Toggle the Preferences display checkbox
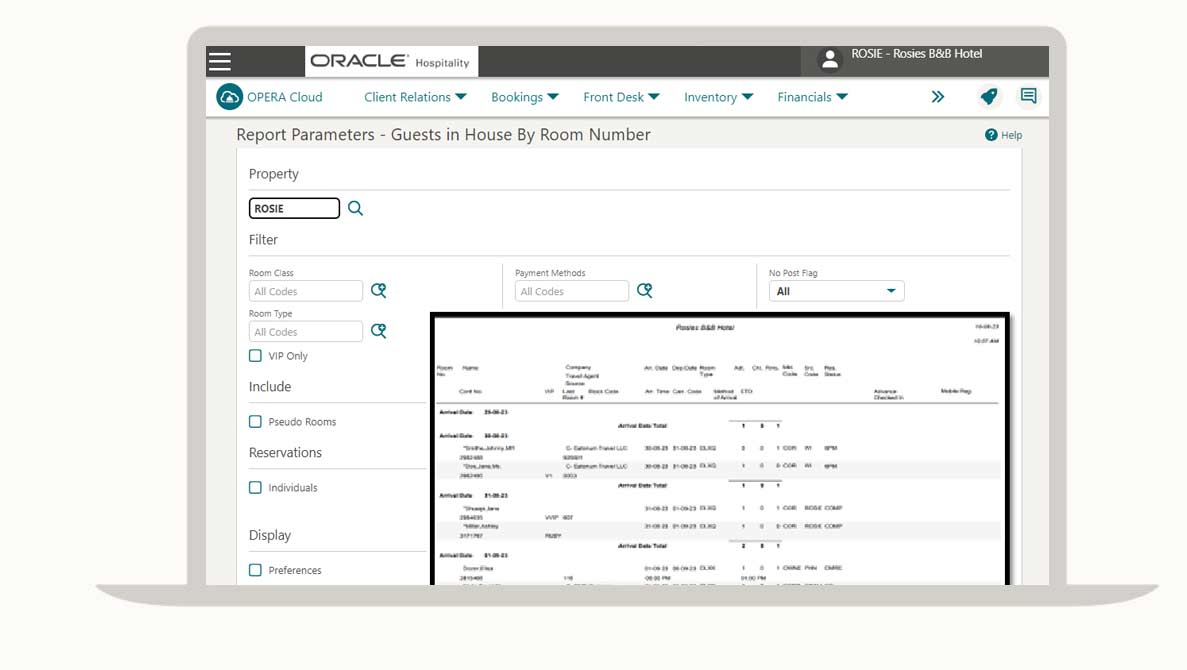1187x670 pixels. click(256, 570)
